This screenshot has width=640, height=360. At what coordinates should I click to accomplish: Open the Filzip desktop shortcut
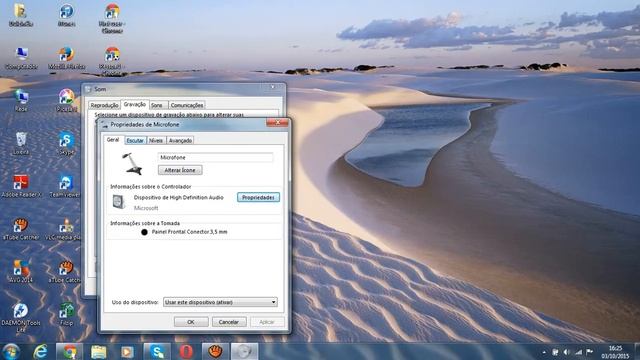click(x=66, y=315)
